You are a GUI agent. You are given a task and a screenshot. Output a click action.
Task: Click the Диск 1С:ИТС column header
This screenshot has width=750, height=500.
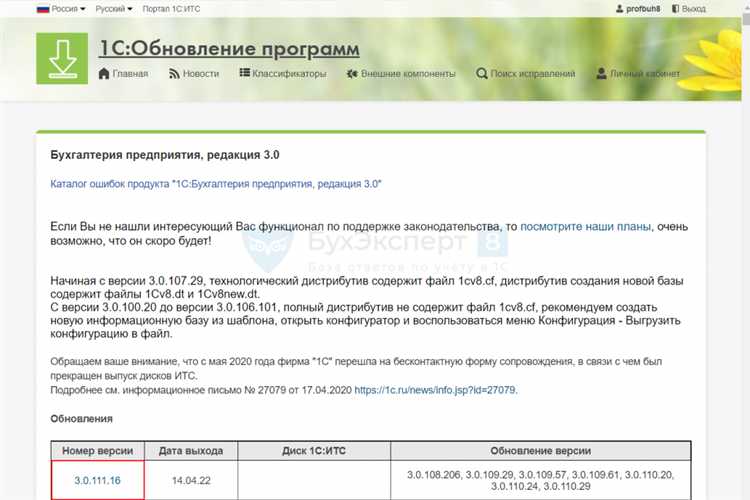coord(314,451)
